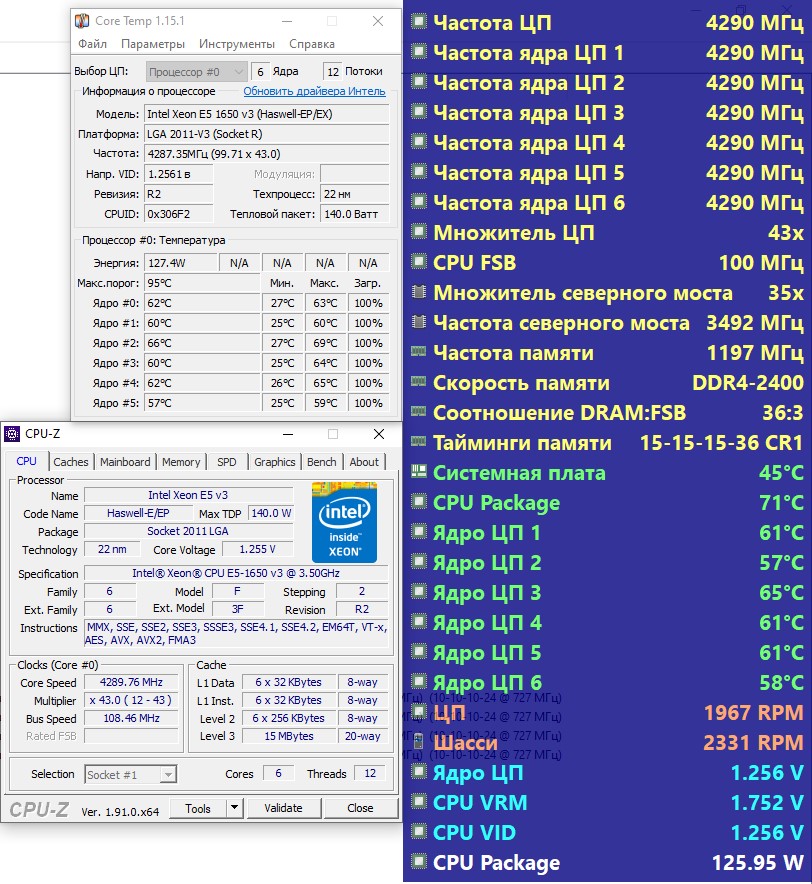Click the motherboard icon beside Системная плата

click(x=418, y=471)
